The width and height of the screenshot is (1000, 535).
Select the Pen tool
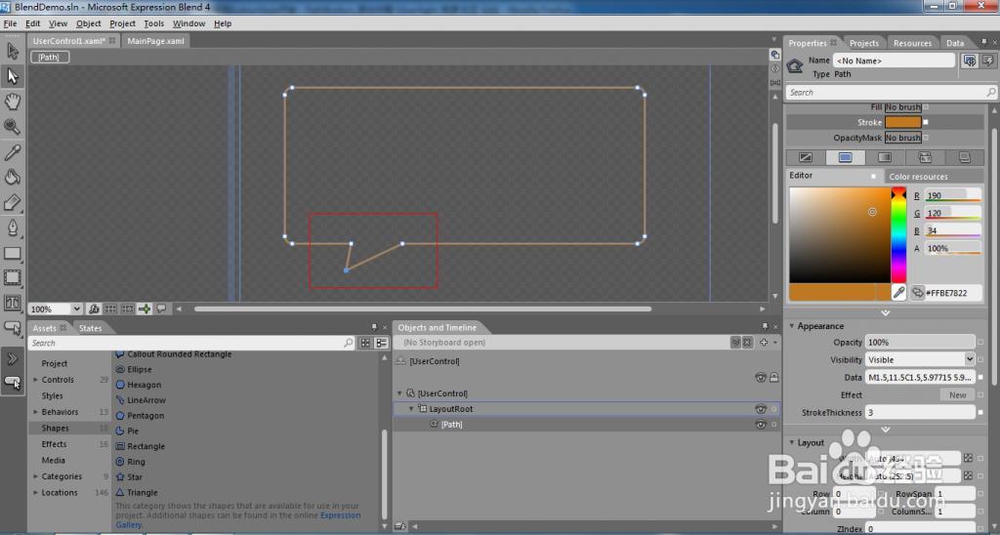pyautogui.click(x=12, y=228)
